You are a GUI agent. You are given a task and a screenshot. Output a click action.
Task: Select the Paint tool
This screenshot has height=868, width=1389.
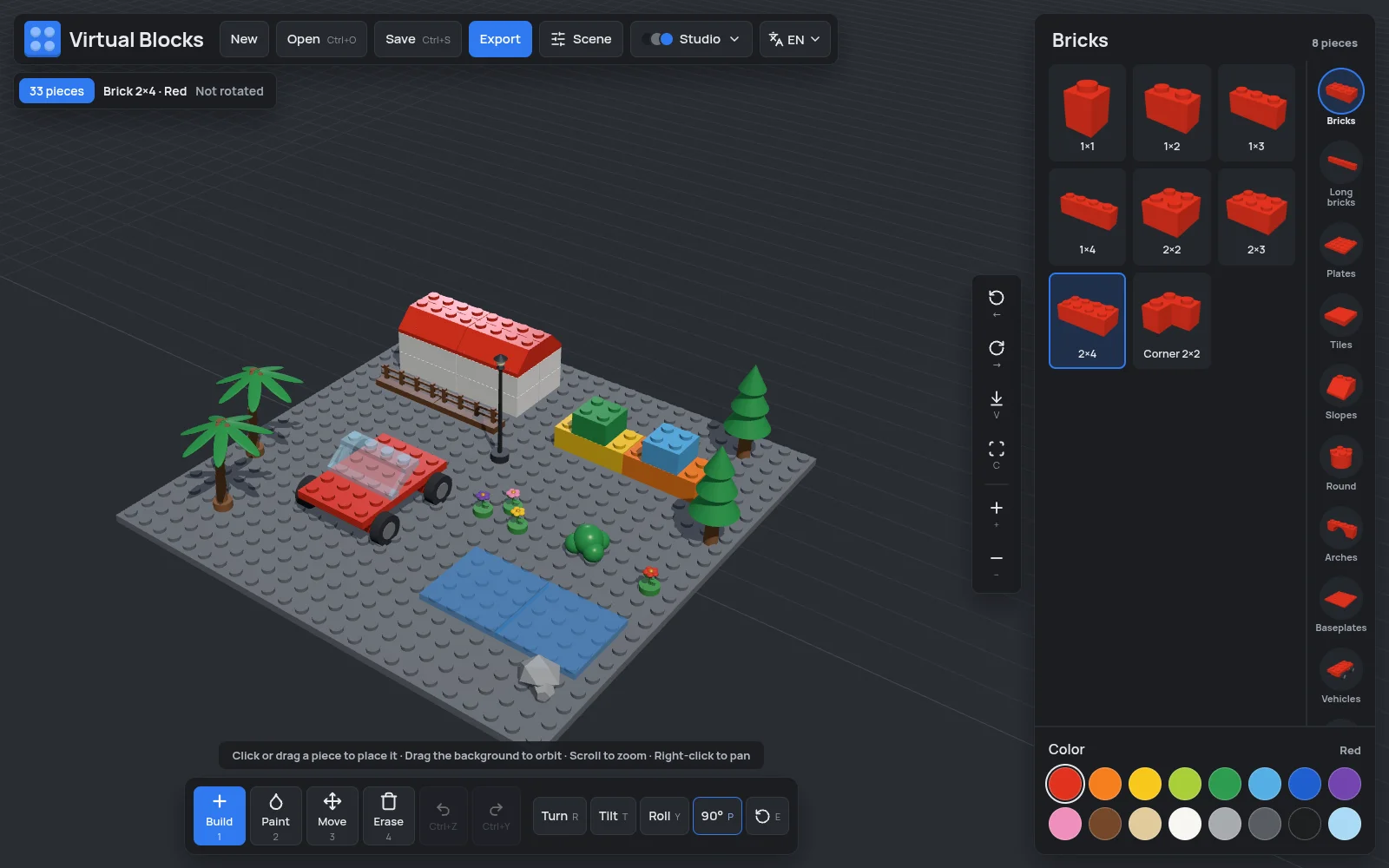tap(276, 816)
